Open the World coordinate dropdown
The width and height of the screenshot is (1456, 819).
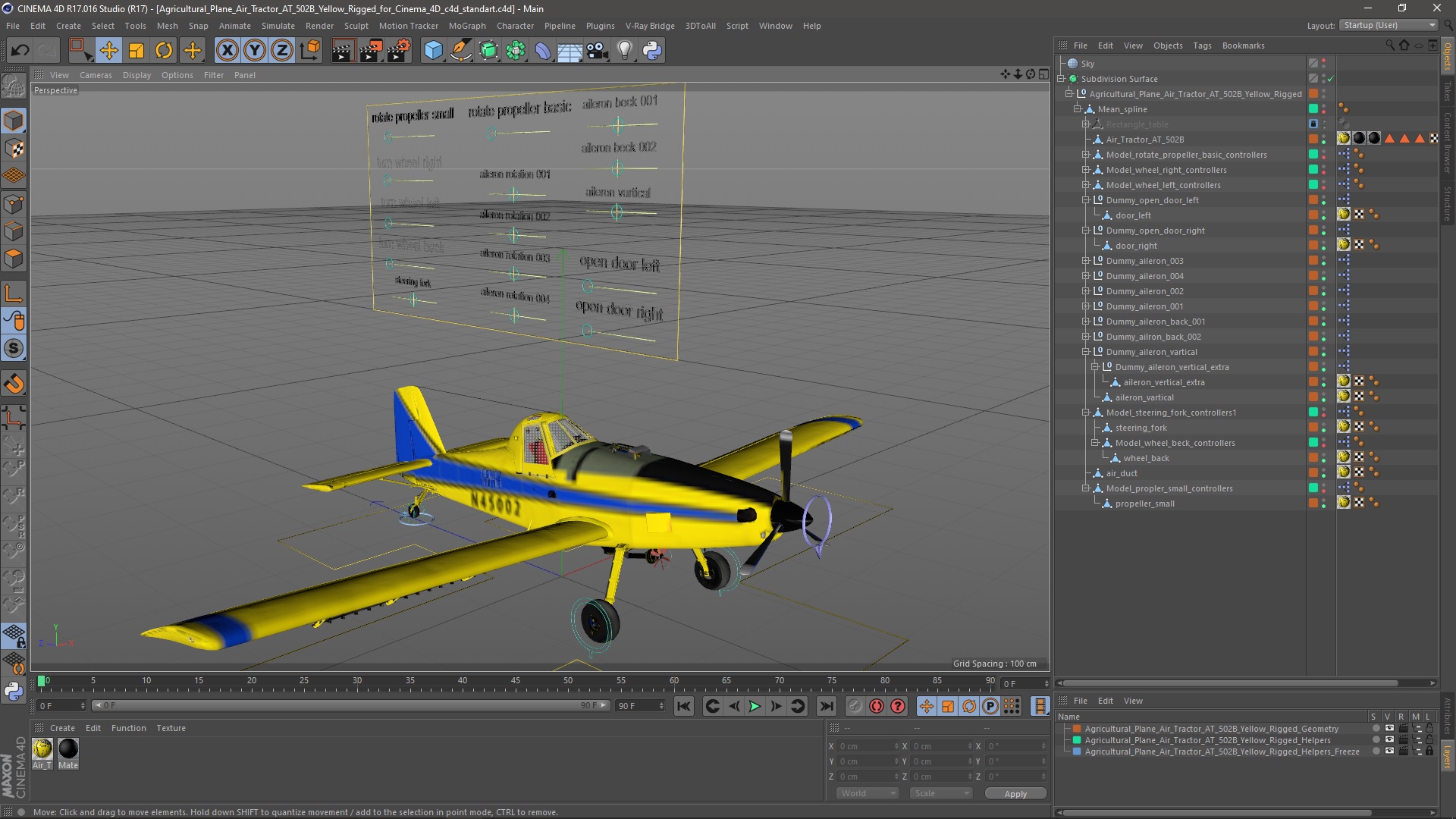[x=868, y=793]
